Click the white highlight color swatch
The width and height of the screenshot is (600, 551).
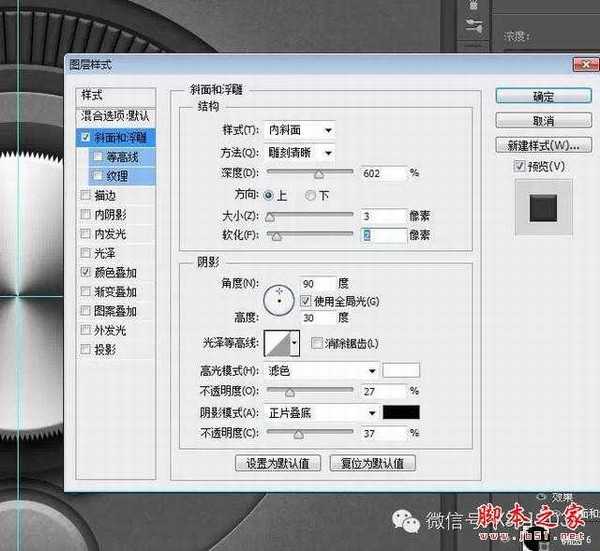[x=401, y=370]
